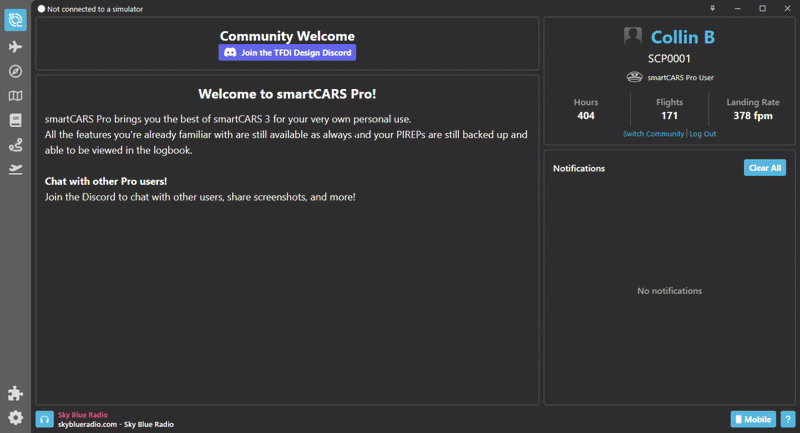Minimize the smartCARS window
This screenshot has height=433, width=800.
737,8
